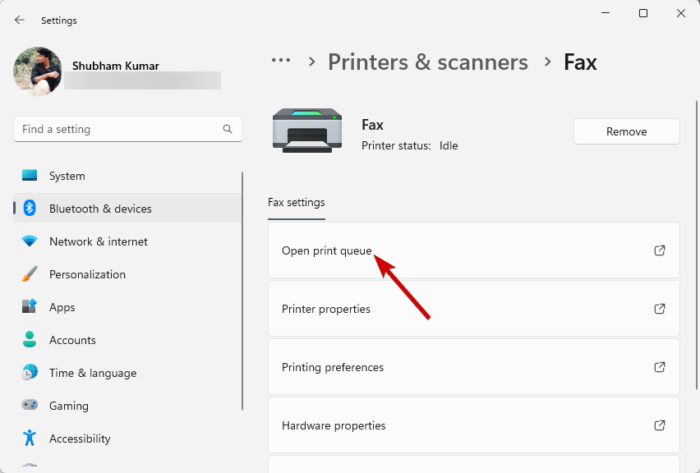Open Shubham Kumar's profile picture

pyautogui.click(x=38, y=71)
